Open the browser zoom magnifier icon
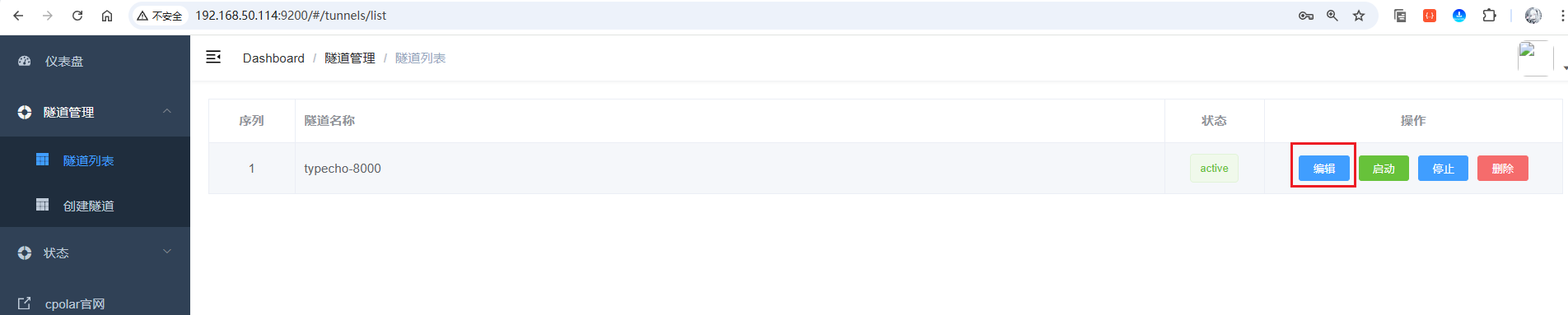The height and width of the screenshot is (315, 1568). pos(1332,16)
